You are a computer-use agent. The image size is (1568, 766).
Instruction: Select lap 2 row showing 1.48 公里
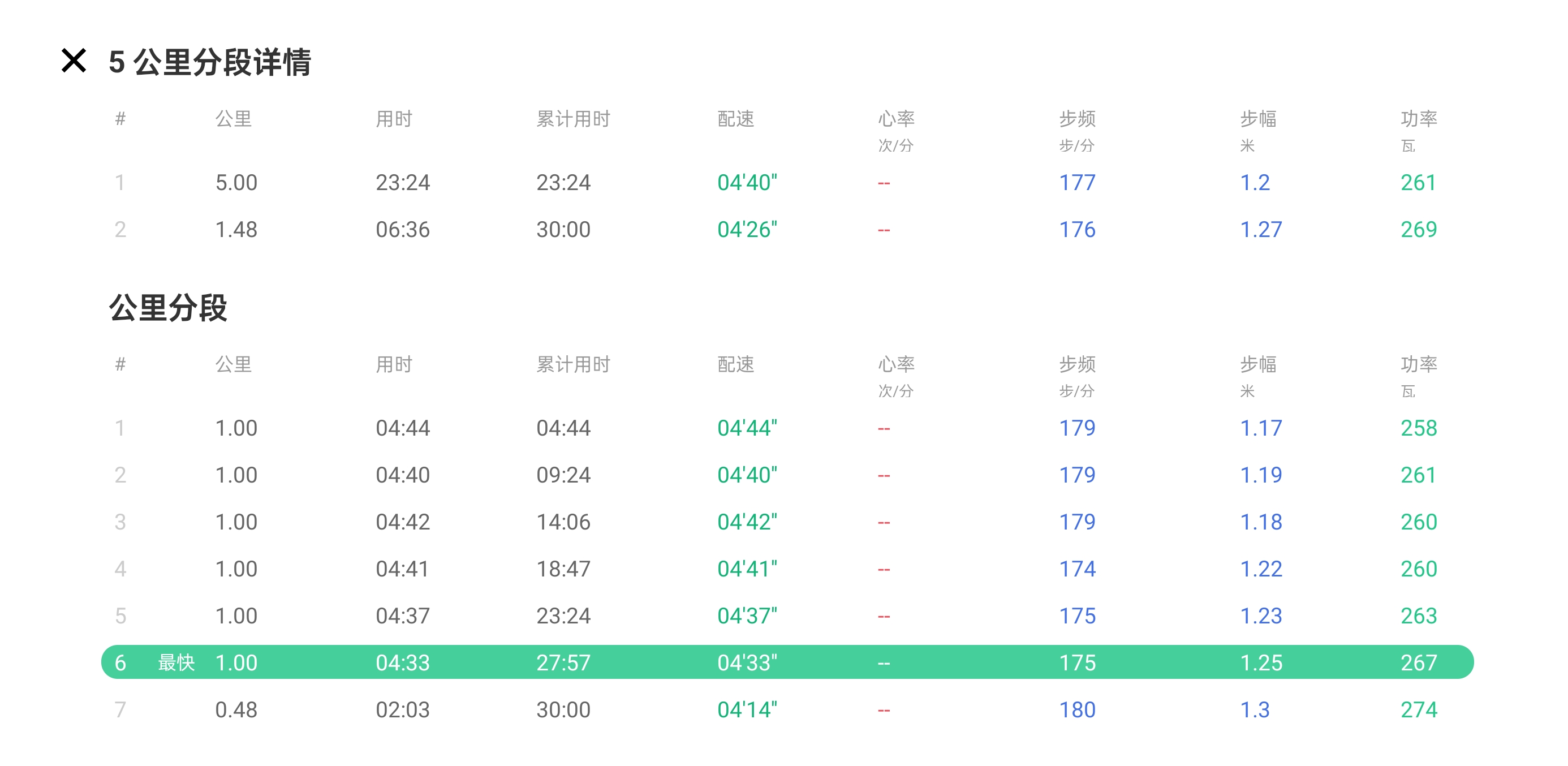[236, 230]
